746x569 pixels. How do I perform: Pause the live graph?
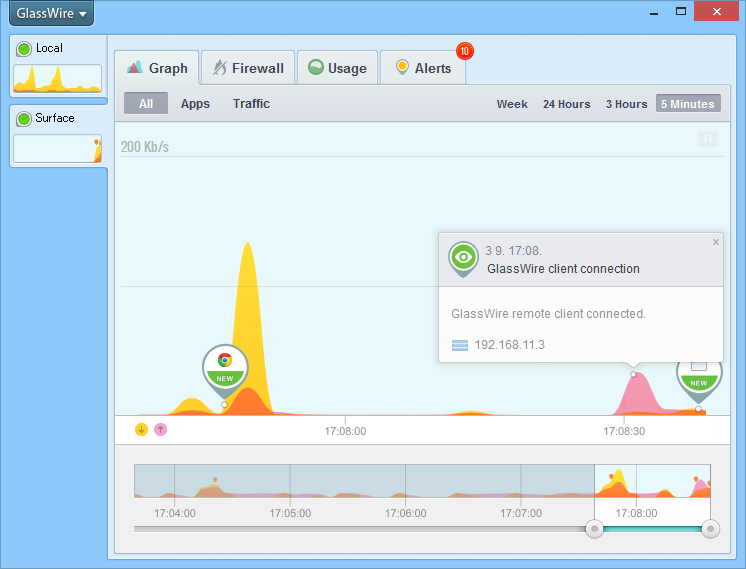click(x=708, y=139)
